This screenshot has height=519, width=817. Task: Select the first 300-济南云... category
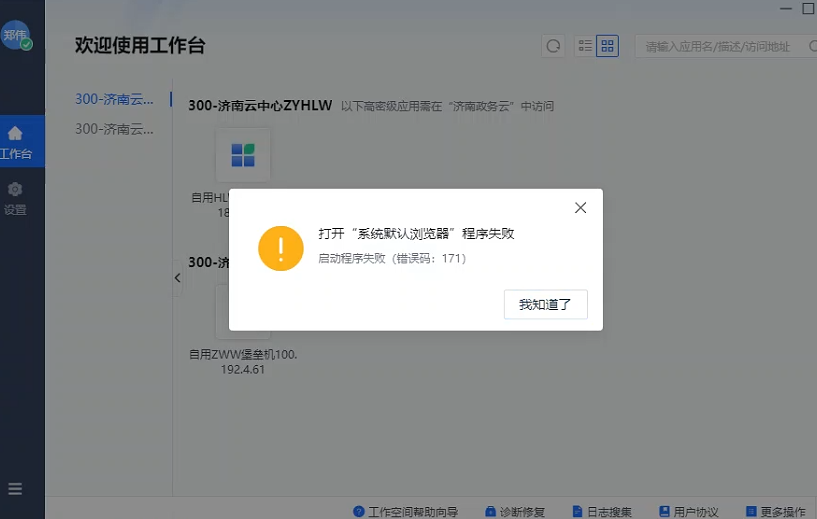pyautogui.click(x=114, y=99)
